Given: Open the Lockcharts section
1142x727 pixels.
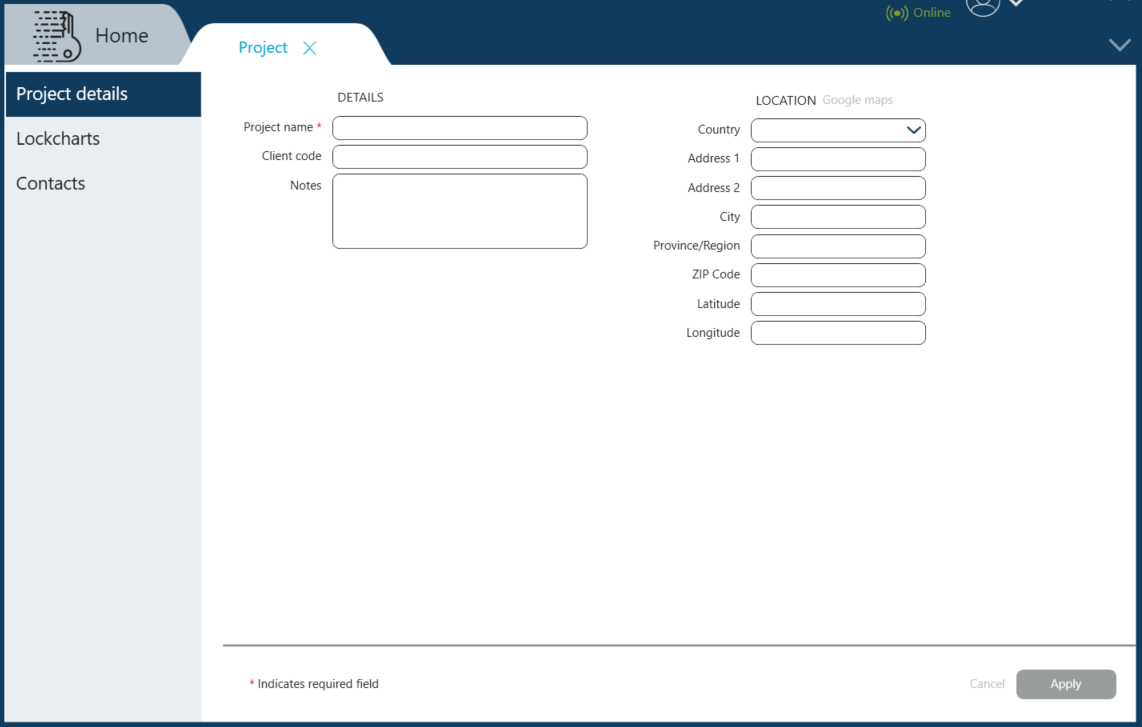Looking at the screenshot, I should pyautogui.click(x=58, y=139).
